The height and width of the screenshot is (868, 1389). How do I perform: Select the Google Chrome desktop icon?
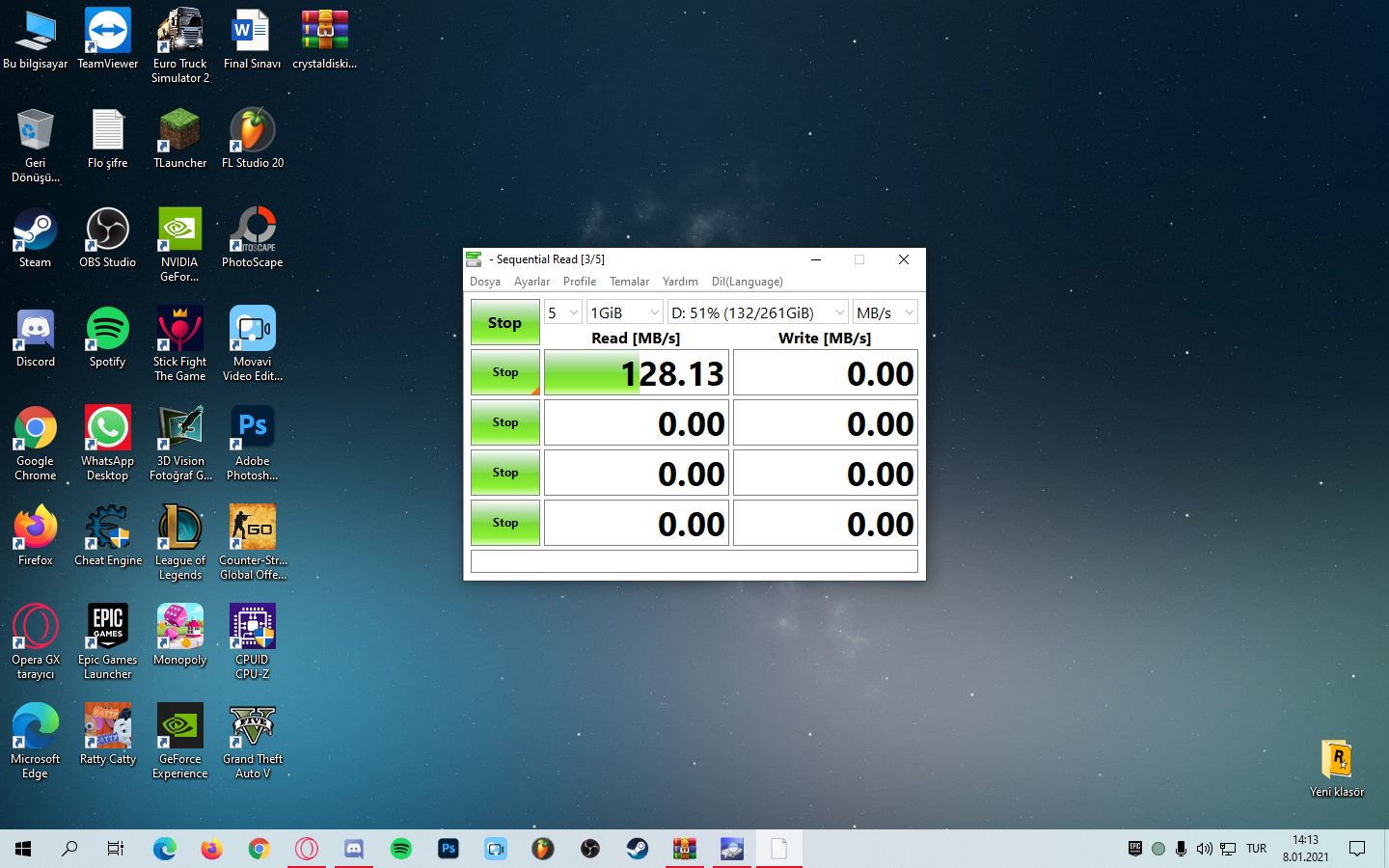point(36,444)
